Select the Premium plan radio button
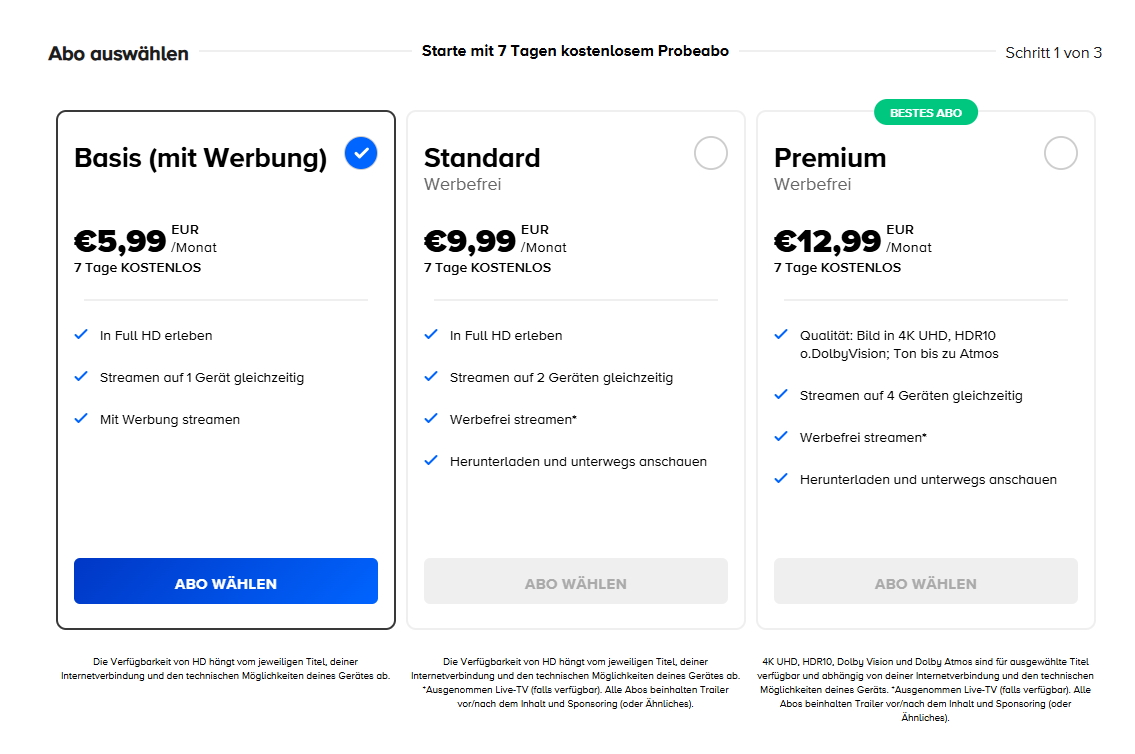The width and height of the screenshot is (1135, 754). (x=1061, y=153)
